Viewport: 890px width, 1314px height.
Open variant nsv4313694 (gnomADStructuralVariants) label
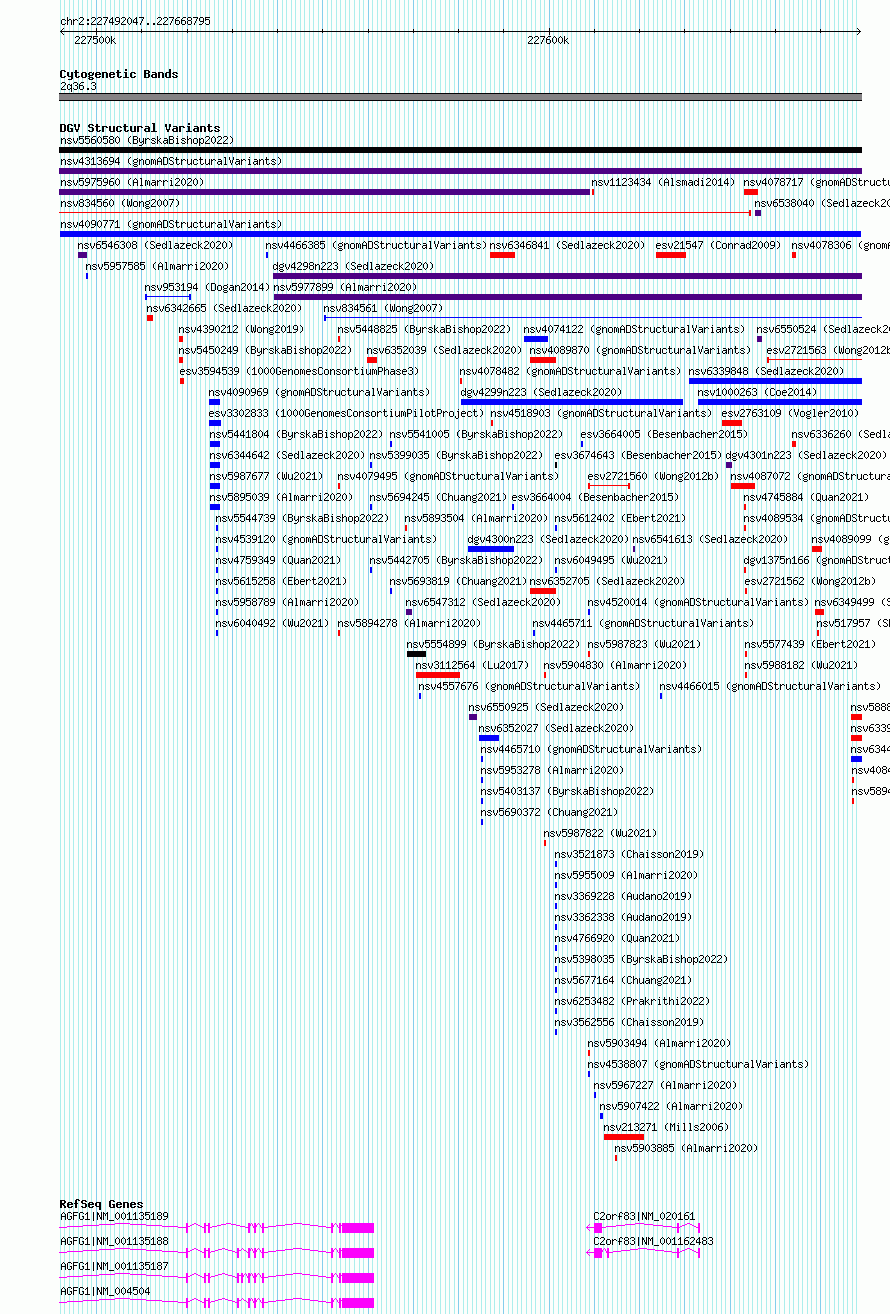tap(171, 161)
